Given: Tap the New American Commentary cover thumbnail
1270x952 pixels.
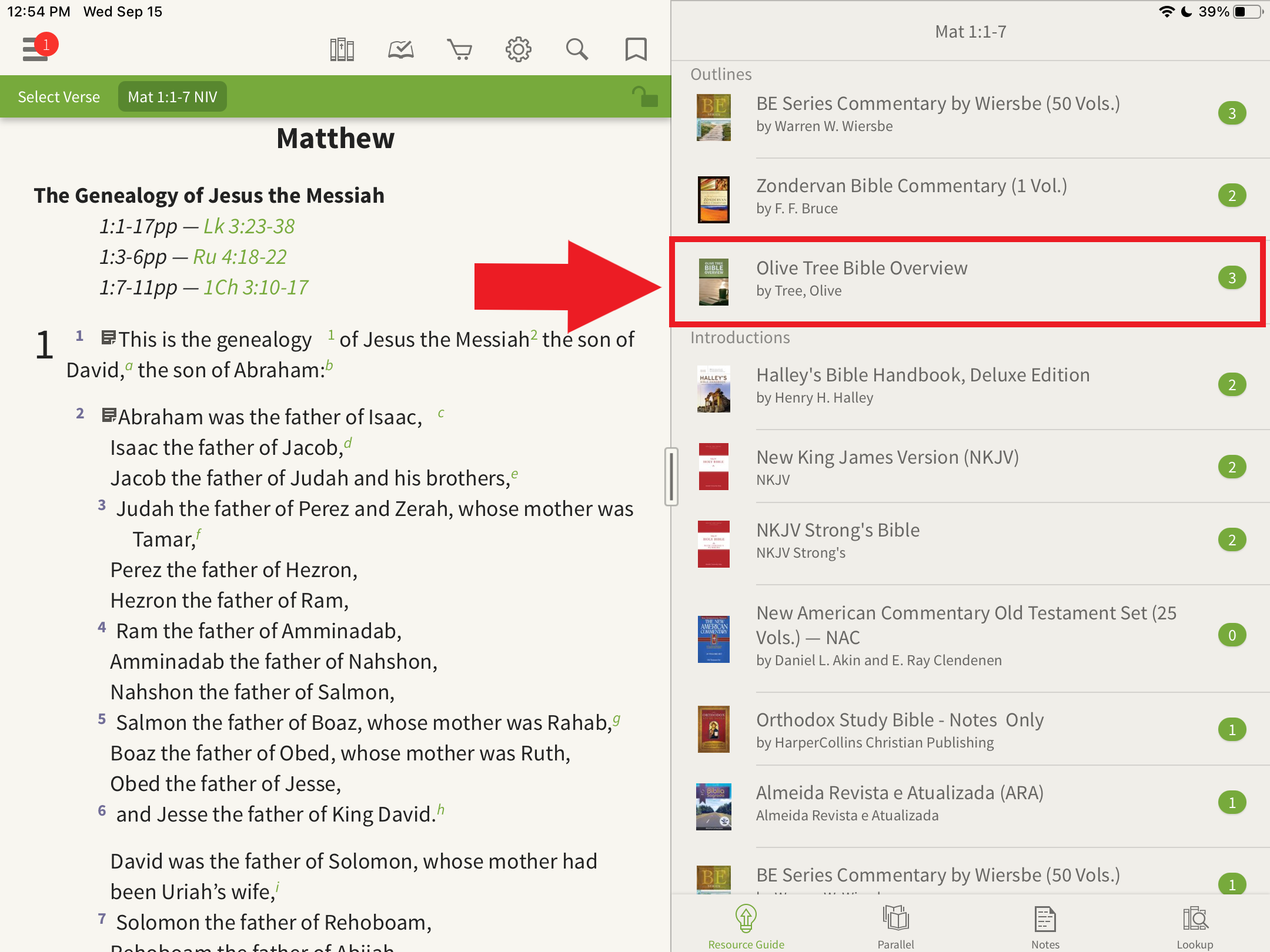Looking at the screenshot, I should 714,639.
